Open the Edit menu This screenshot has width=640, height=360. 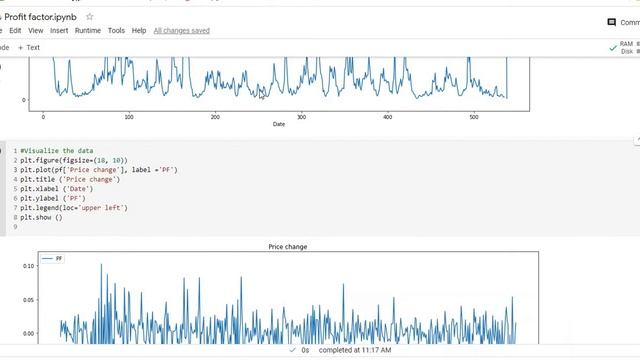click(15, 31)
